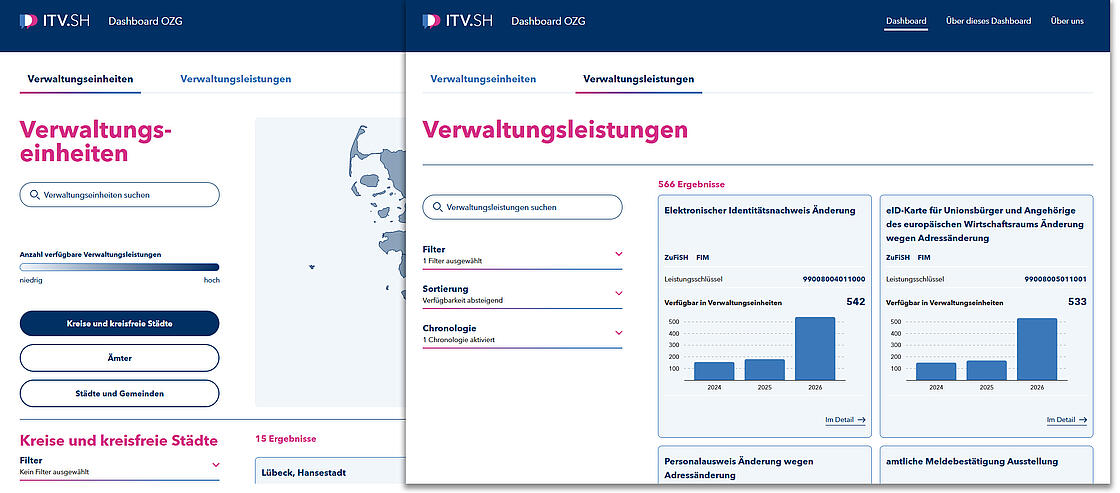Switch to Verwaltungseinheiten tab in front window
1120x493 pixels.
coord(483,79)
